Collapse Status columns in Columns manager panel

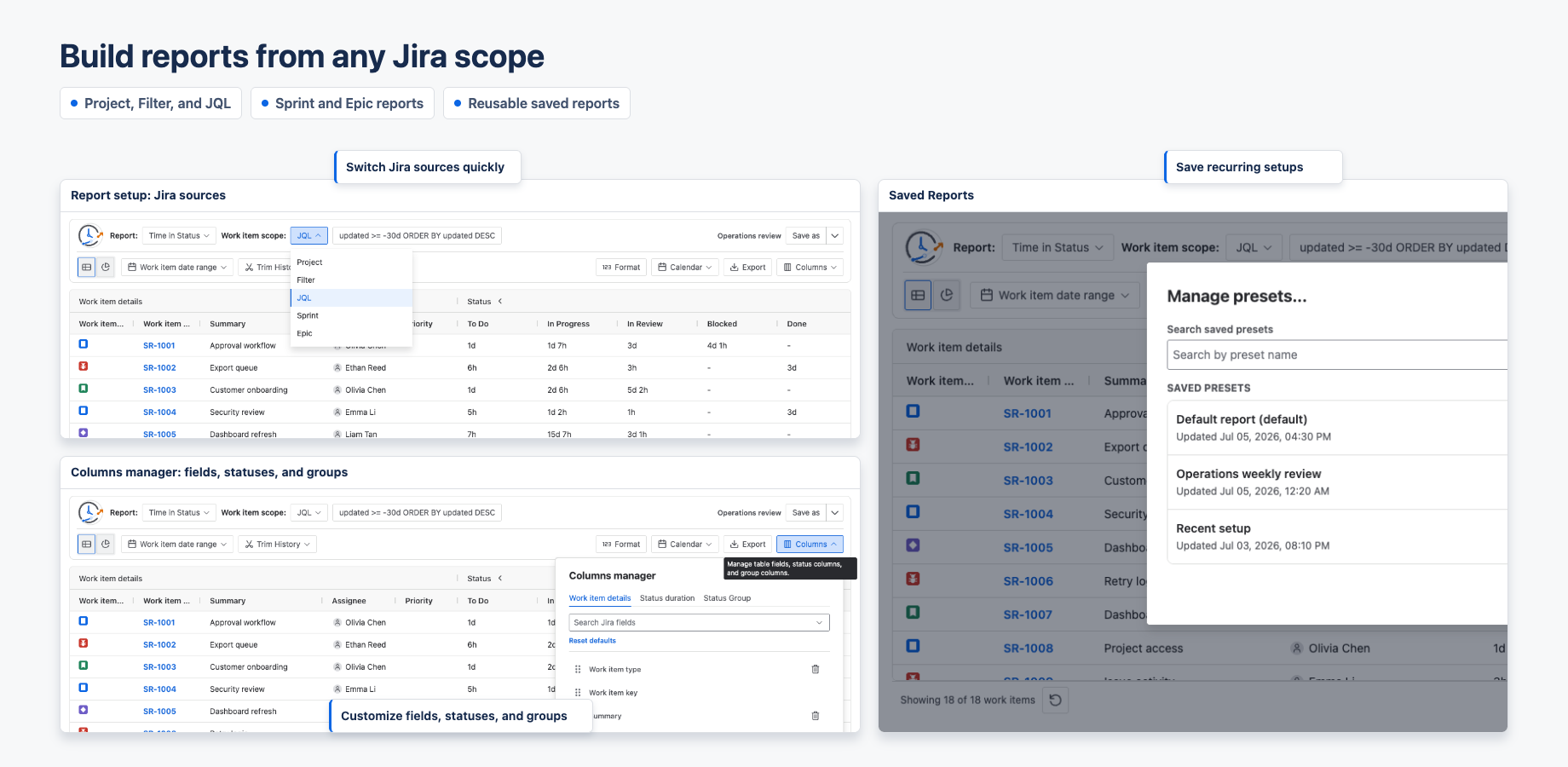pyautogui.click(x=500, y=579)
